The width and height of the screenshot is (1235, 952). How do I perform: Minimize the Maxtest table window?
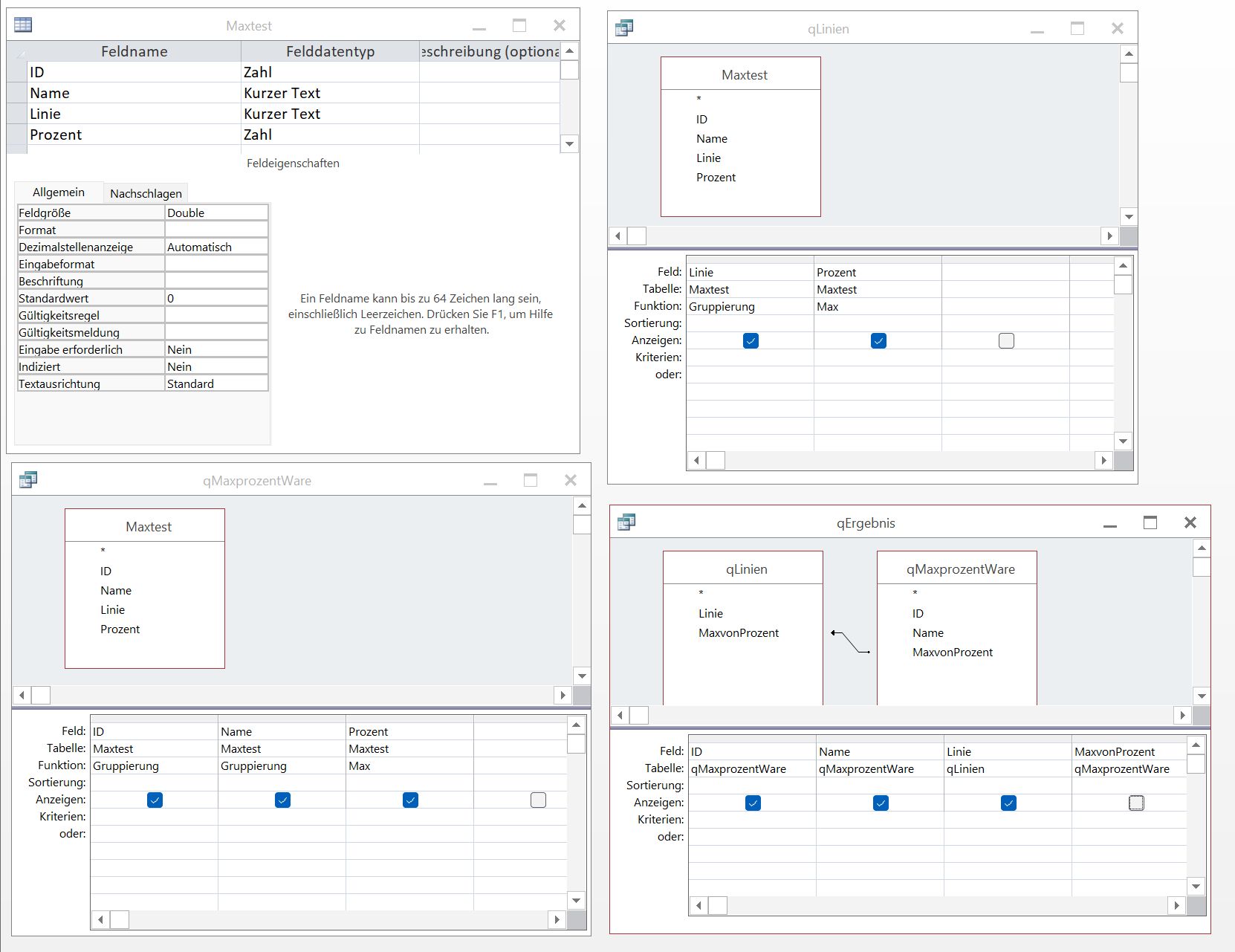point(479,28)
